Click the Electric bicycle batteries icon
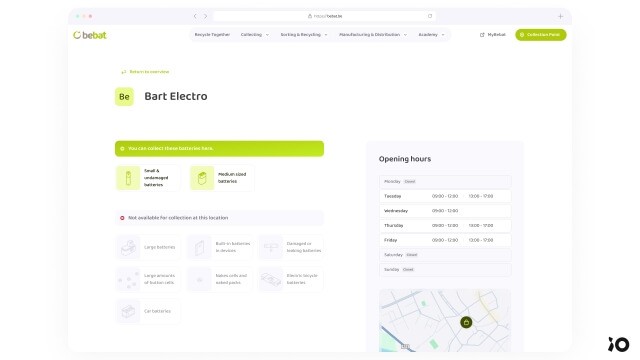Screen dimensions: 640x360 [x=271, y=279]
